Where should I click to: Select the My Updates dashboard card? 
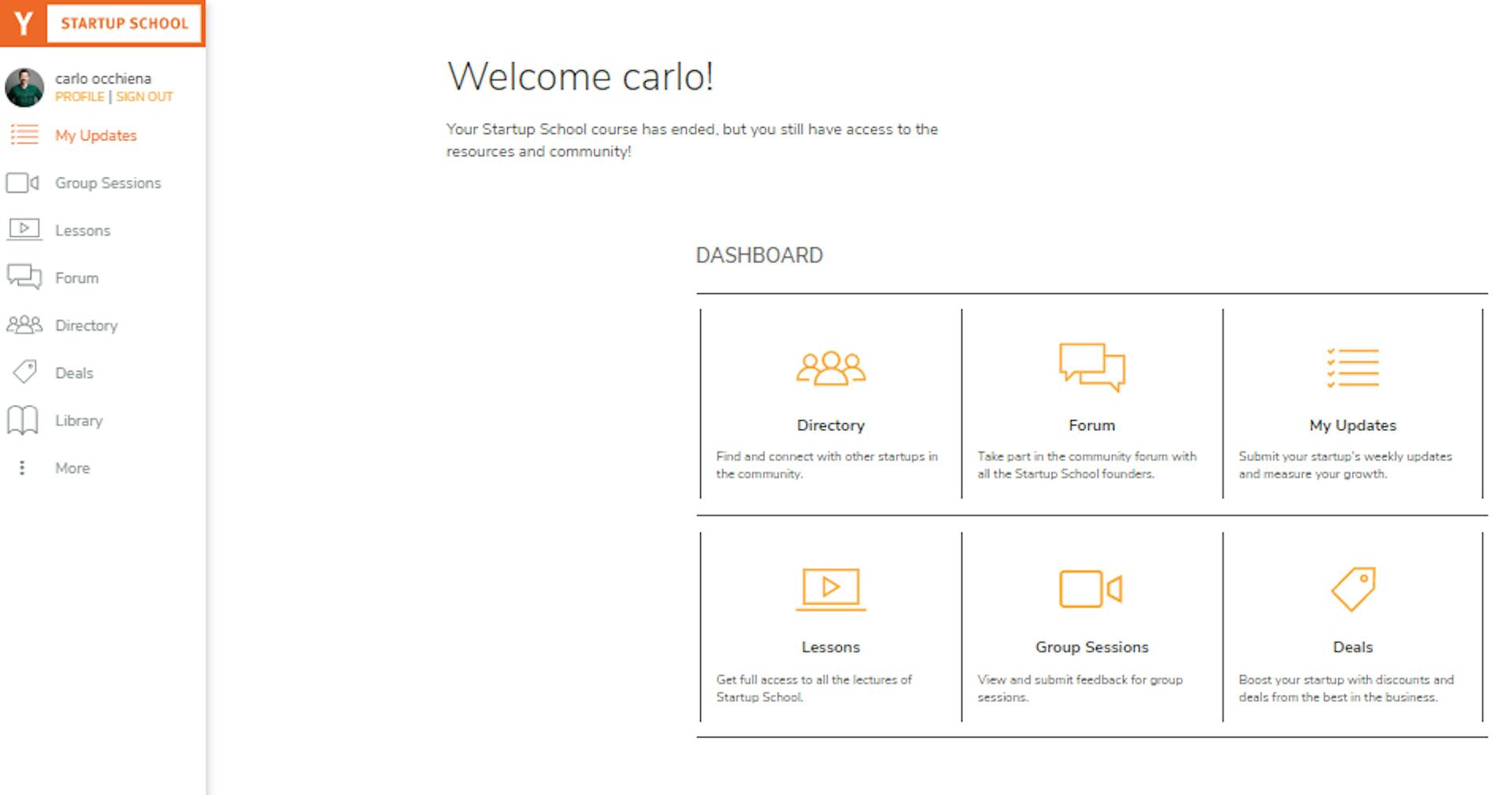(x=1353, y=404)
